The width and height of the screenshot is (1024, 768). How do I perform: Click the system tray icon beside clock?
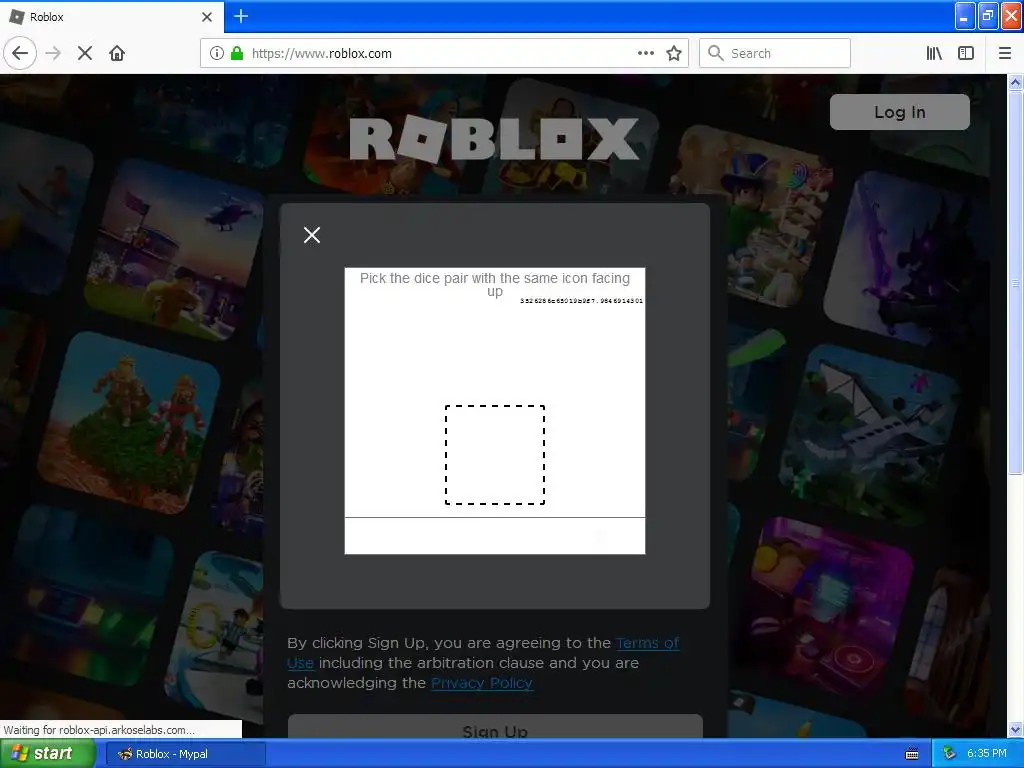tap(950, 754)
